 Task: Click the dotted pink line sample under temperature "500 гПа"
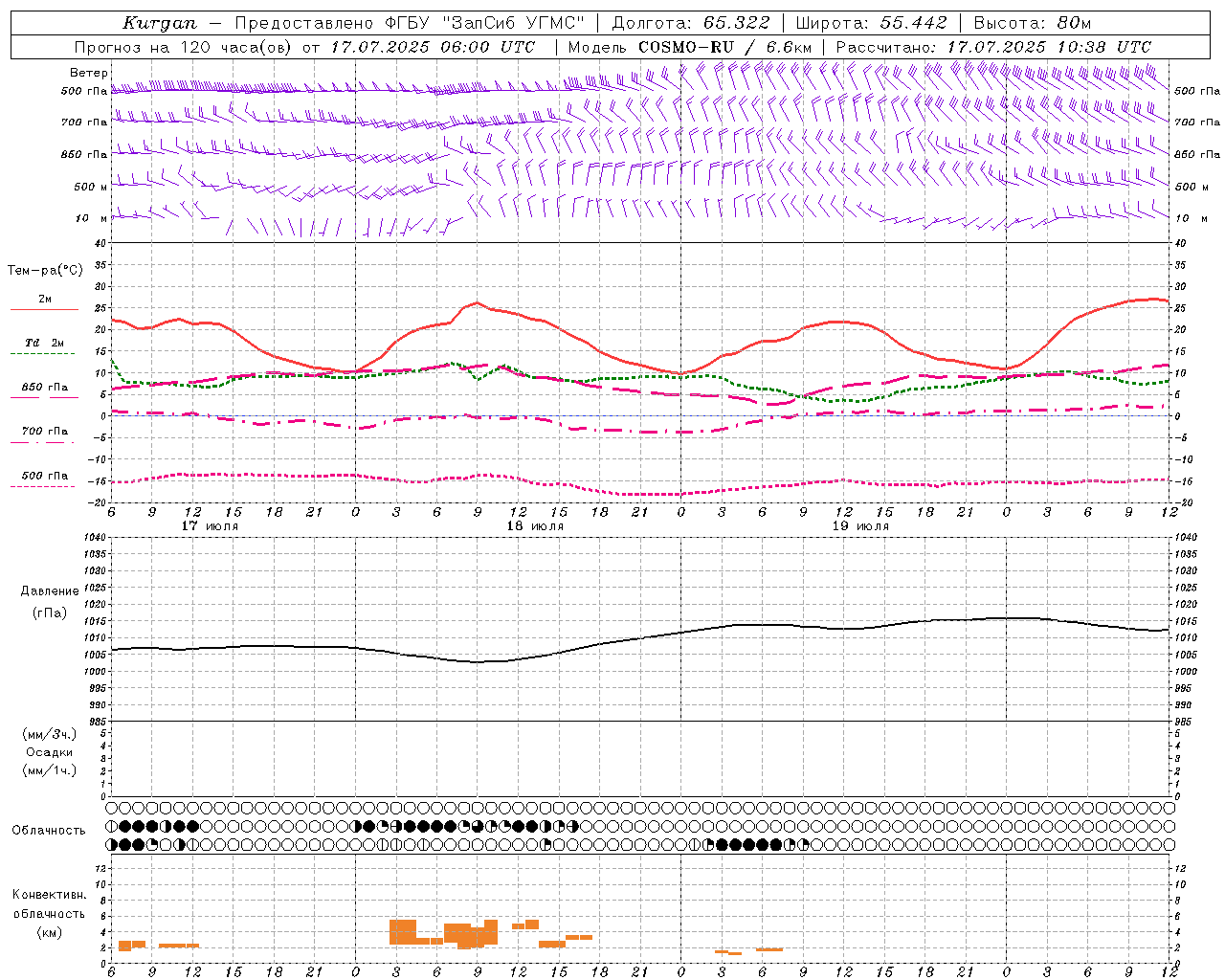pos(43,486)
